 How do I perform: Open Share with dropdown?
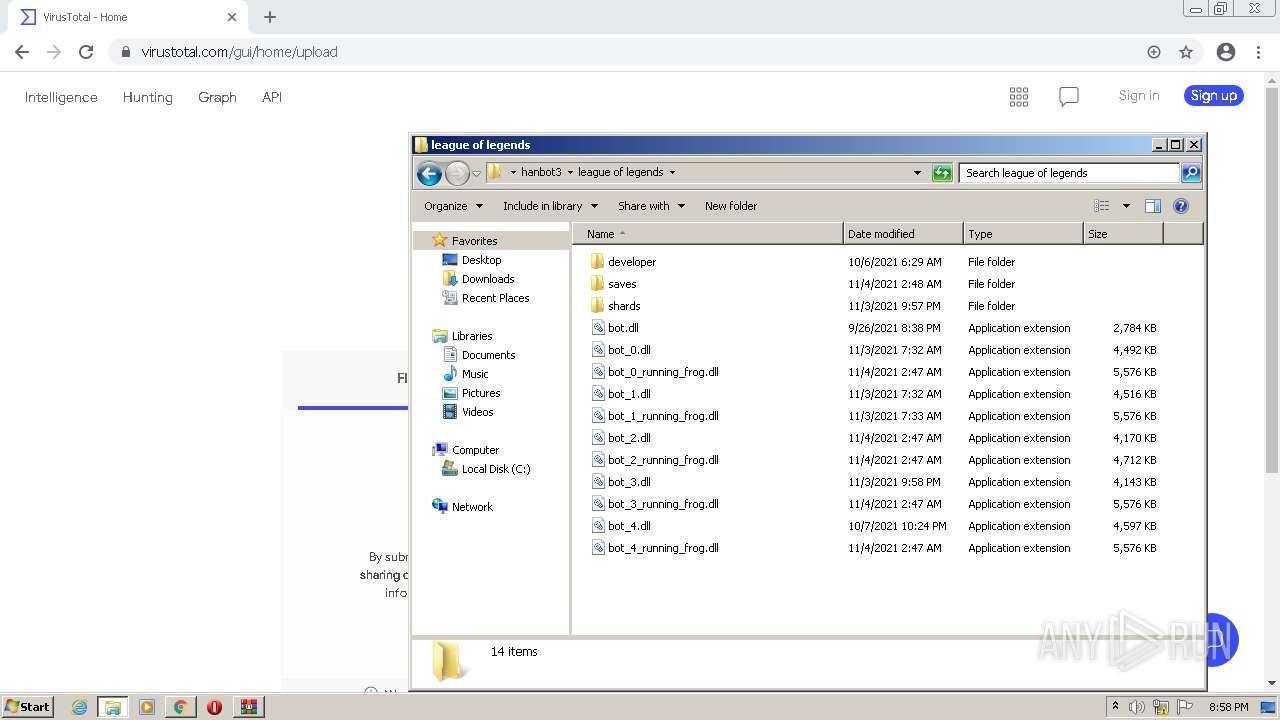tap(651, 206)
